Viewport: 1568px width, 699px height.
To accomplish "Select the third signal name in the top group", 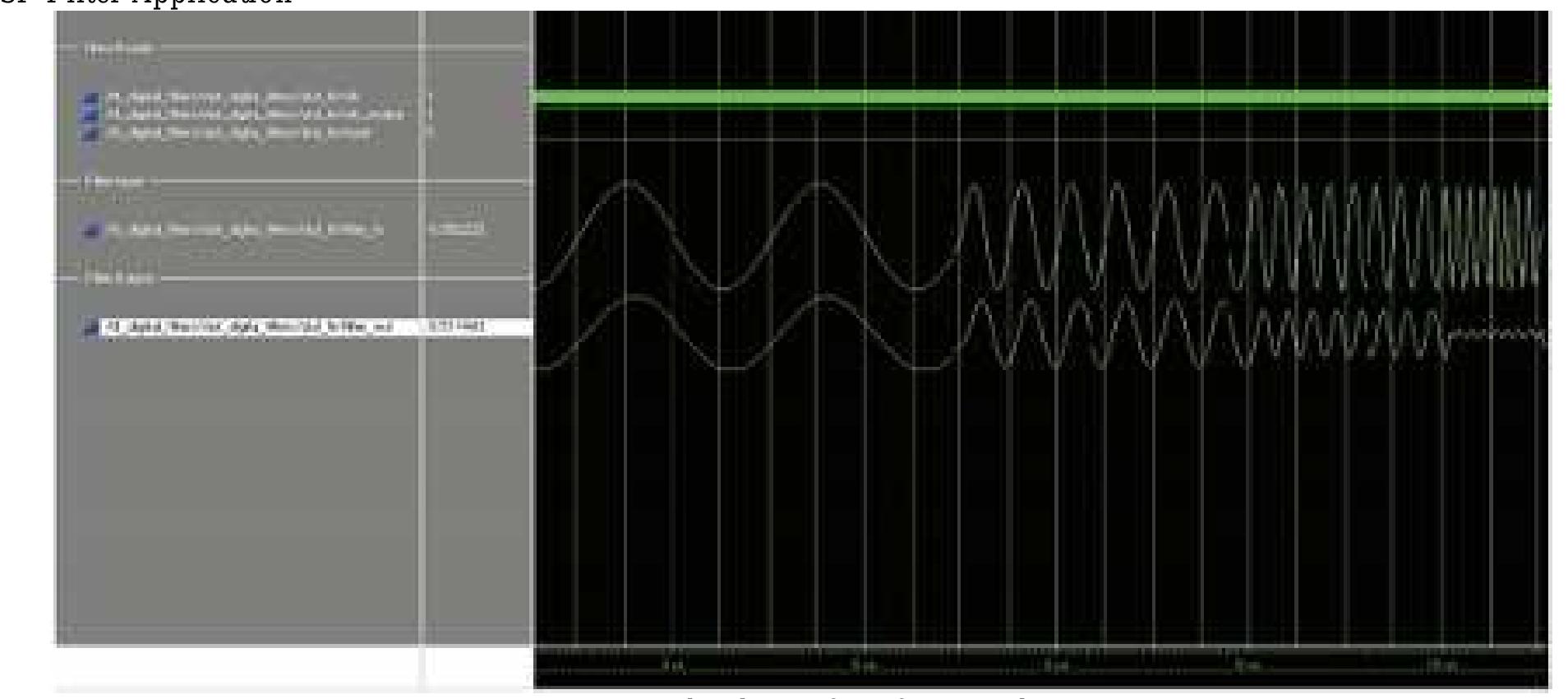I will point(238,132).
